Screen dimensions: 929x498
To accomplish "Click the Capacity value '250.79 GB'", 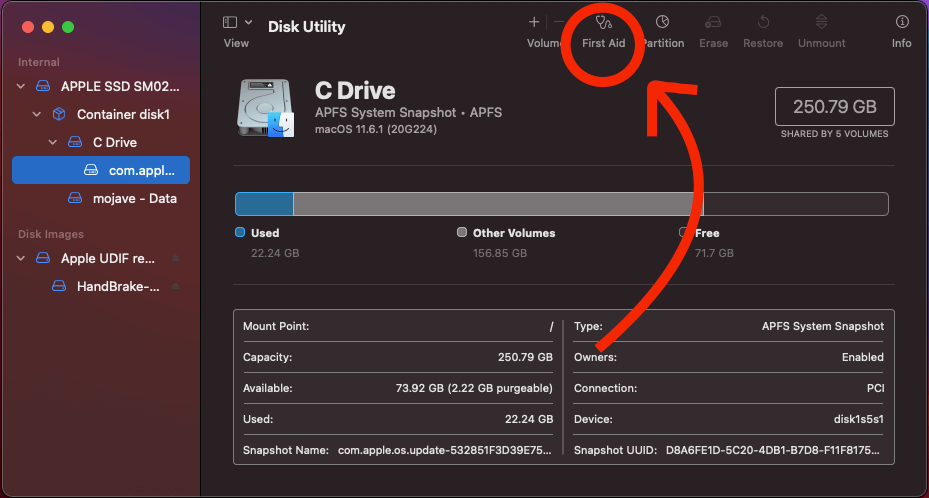I will (x=525, y=357).
